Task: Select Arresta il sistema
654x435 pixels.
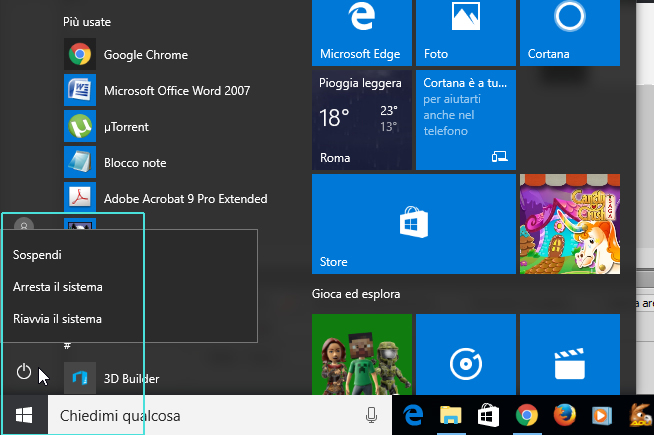Action: 58,287
